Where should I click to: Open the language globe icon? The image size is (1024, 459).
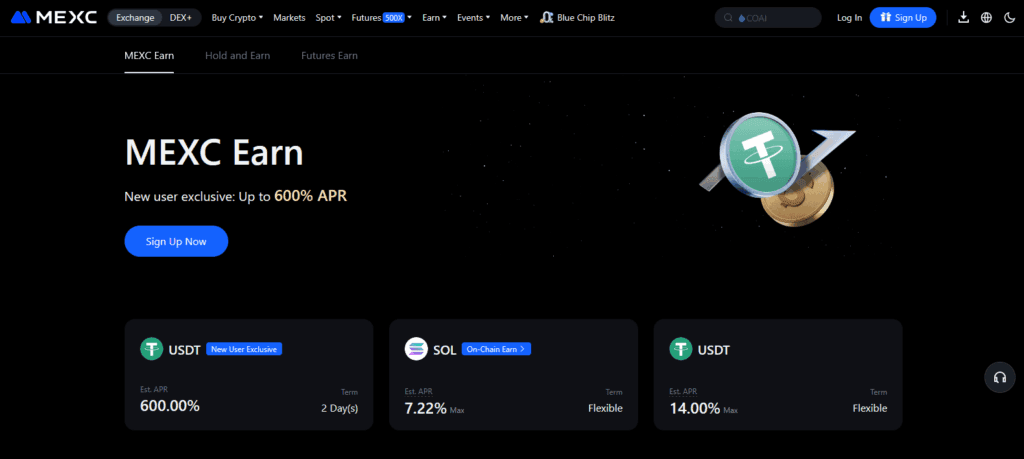[986, 18]
